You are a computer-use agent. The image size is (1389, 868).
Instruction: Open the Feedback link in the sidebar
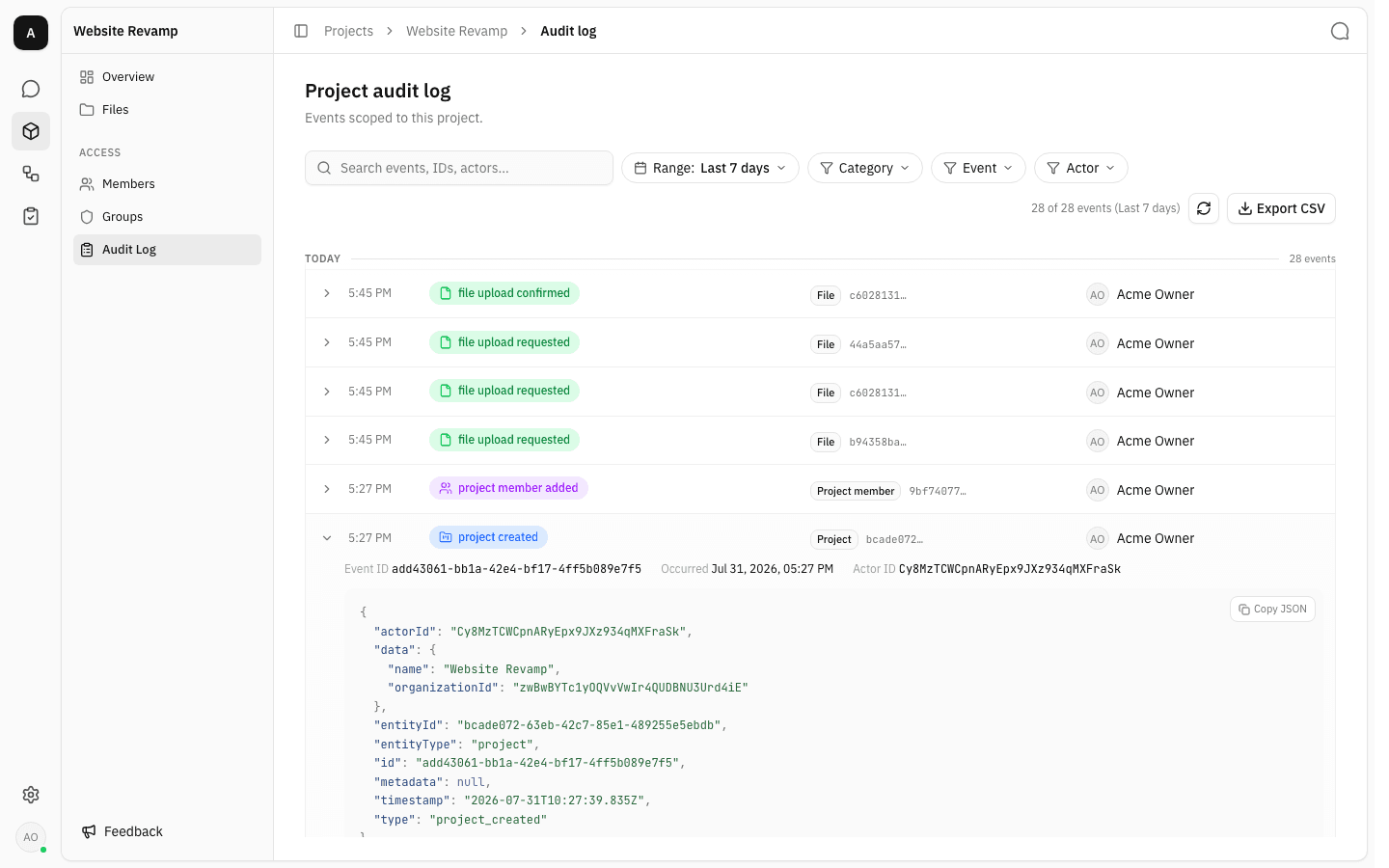(x=123, y=831)
